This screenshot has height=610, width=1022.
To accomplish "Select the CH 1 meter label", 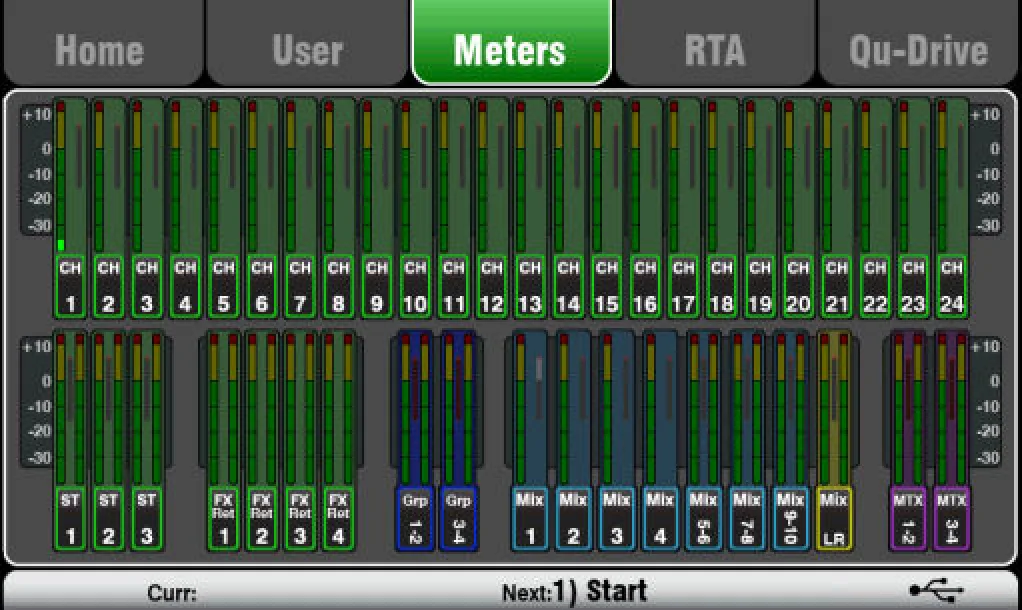I will pos(70,287).
